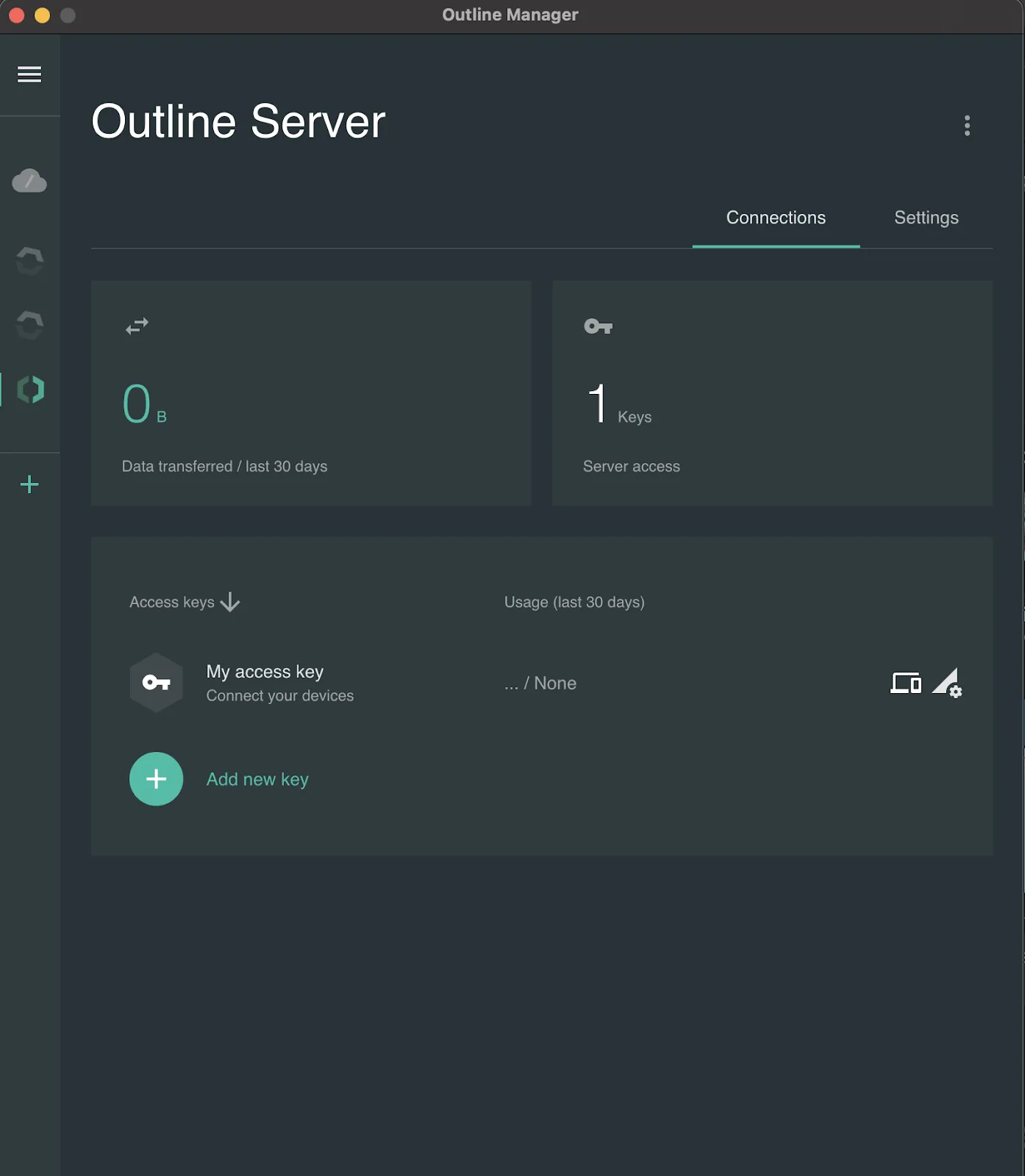Click the '... / None' usage value
Viewport: 1025px width, 1176px height.
(x=540, y=684)
